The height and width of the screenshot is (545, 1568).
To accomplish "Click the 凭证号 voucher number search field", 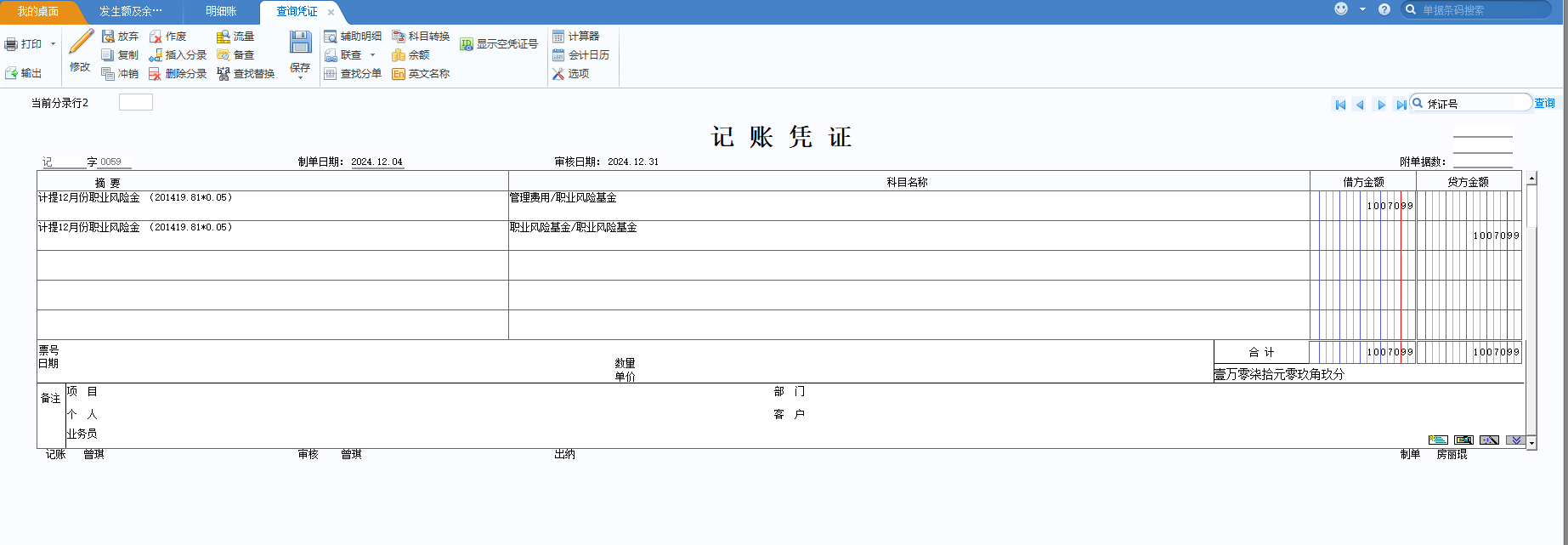I will click(1477, 104).
